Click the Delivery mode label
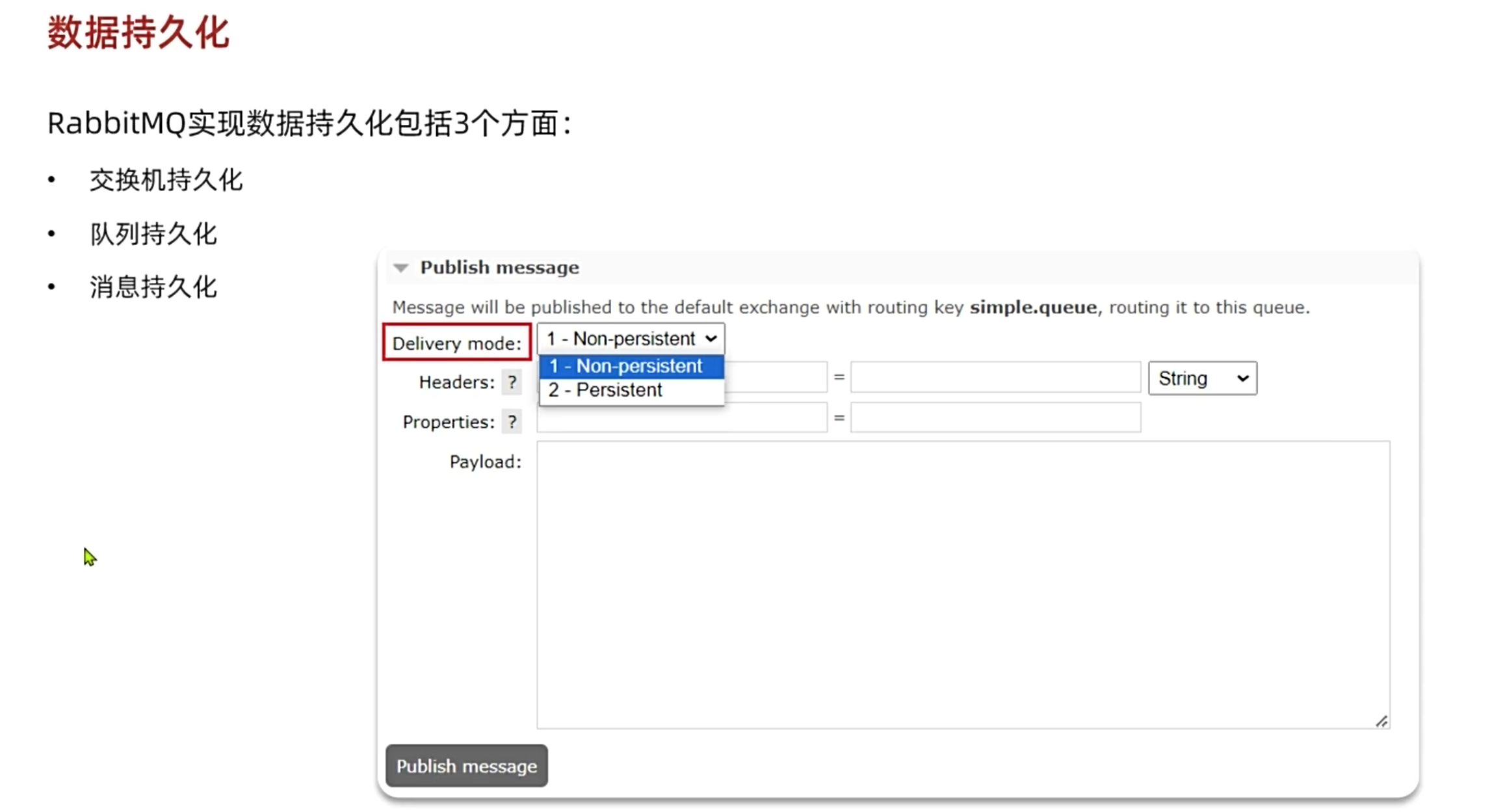 coord(457,343)
